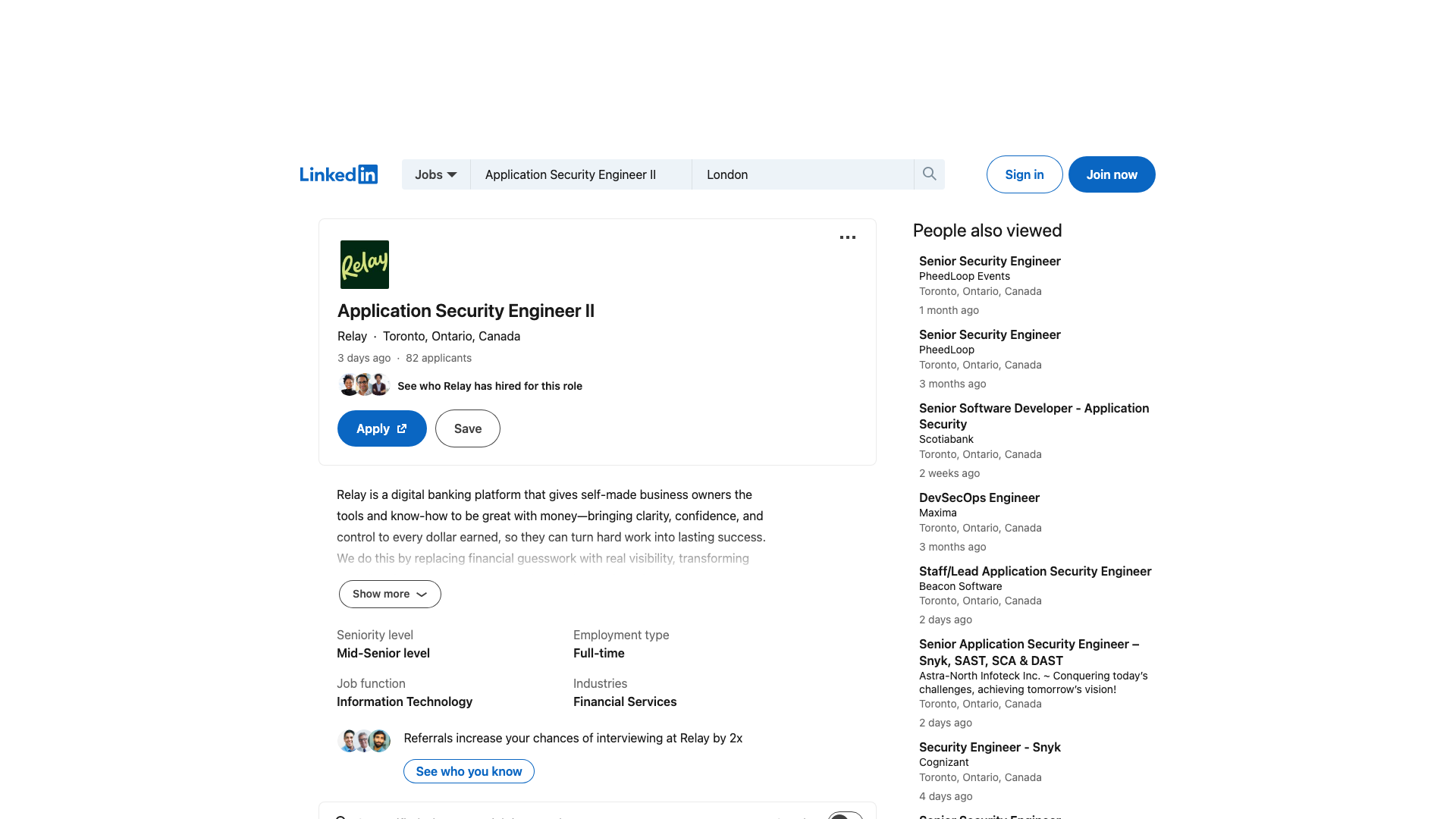Screen dimensions: 1456x819
Task: Click hired-employee avatars beside See who Relay hired
Action: coord(364,385)
